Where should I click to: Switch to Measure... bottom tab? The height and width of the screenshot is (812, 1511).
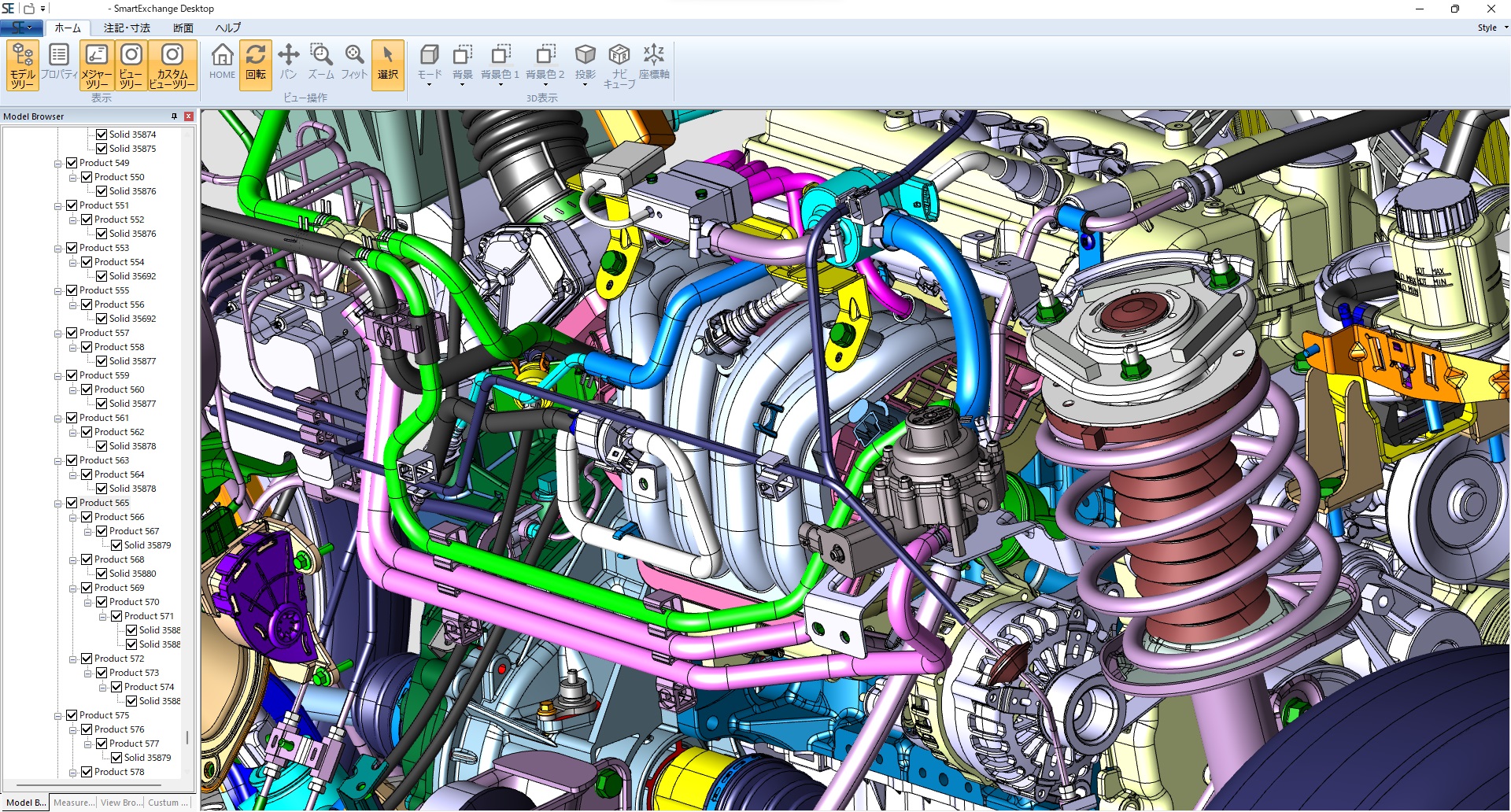73,803
